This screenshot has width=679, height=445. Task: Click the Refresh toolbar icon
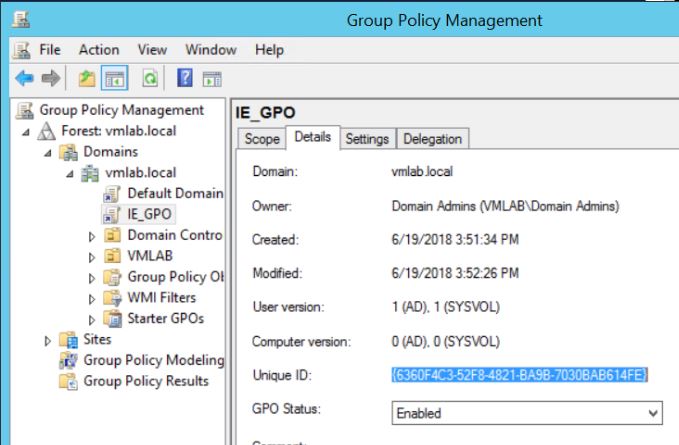click(150, 77)
